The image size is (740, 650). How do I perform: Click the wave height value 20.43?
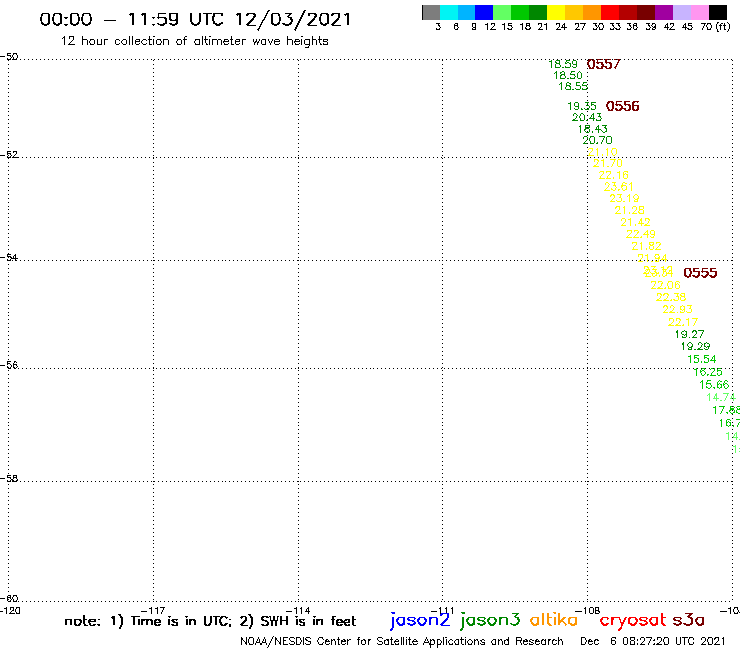(x=587, y=118)
